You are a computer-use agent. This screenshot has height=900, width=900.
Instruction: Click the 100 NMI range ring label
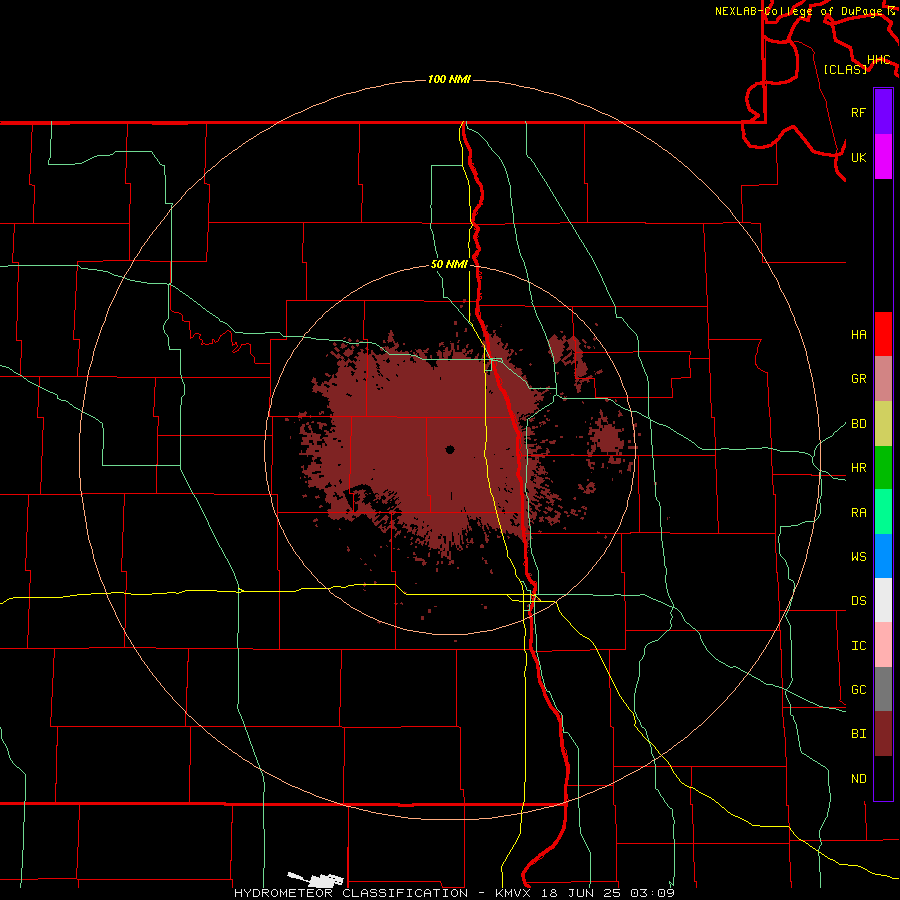click(x=449, y=79)
